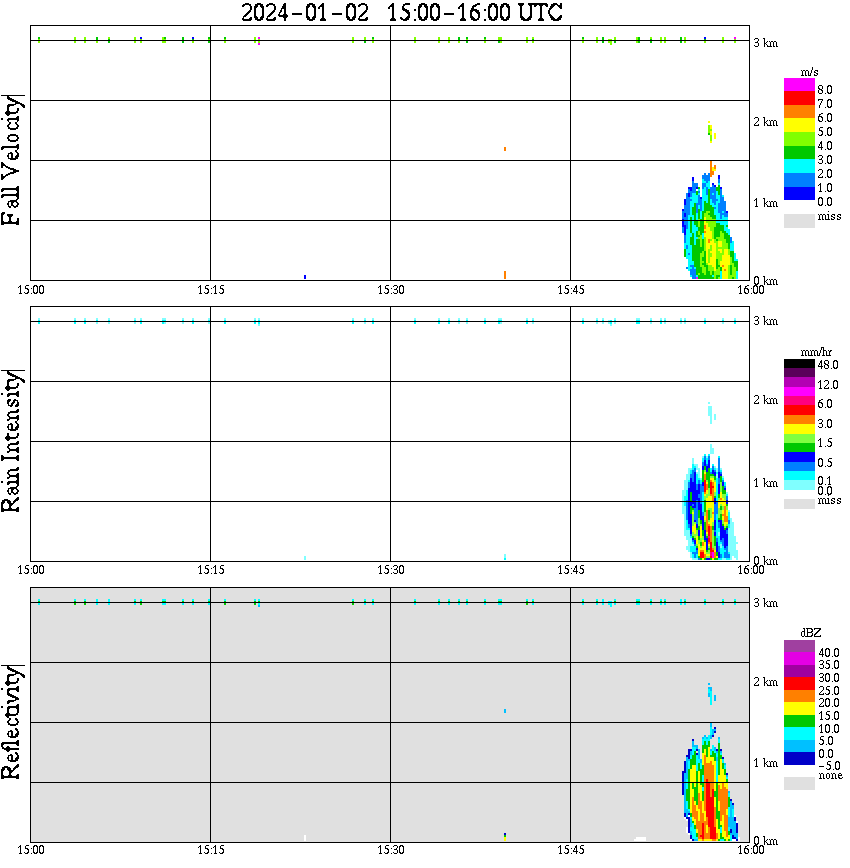Click the Reflectivity axis label

click(x=12, y=722)
